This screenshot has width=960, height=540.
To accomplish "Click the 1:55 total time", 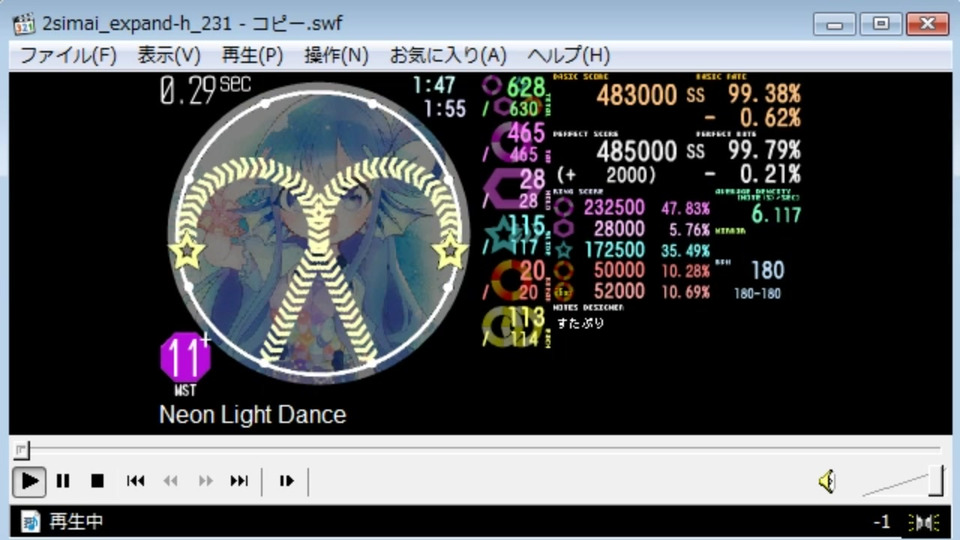I will click(x=444, y=109).
